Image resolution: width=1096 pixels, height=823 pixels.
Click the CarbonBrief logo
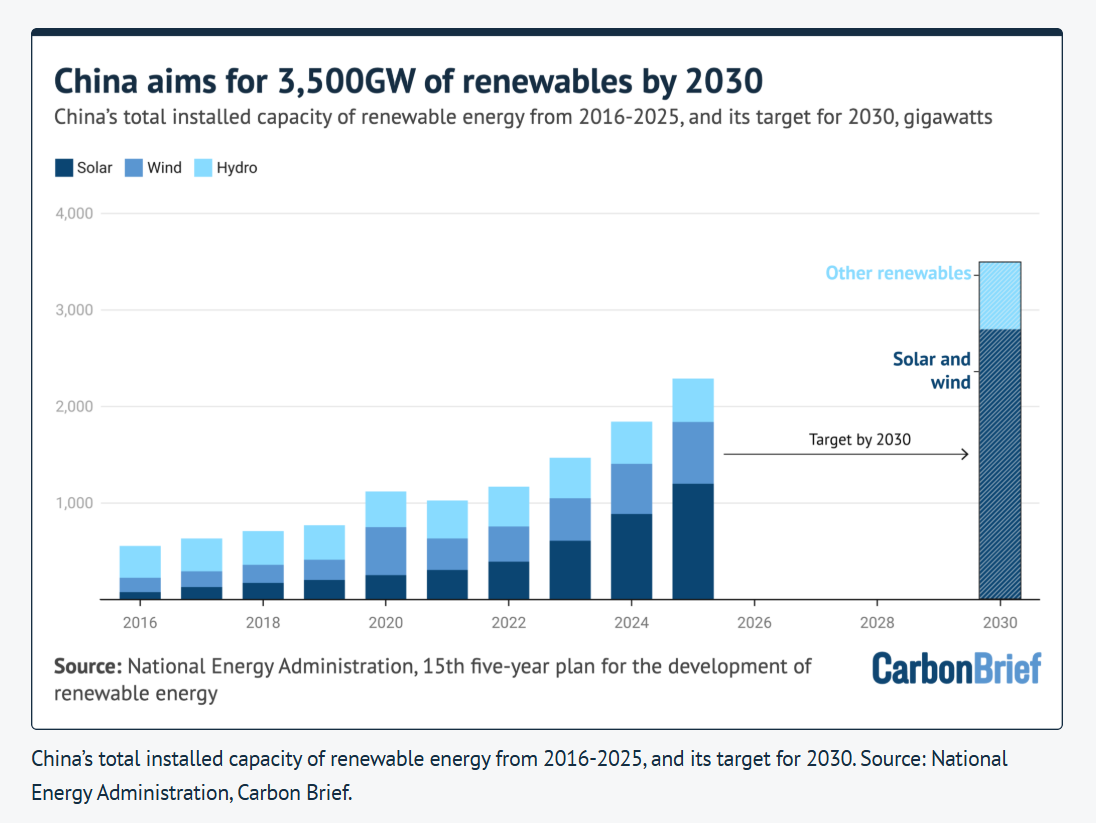[956, 668]
